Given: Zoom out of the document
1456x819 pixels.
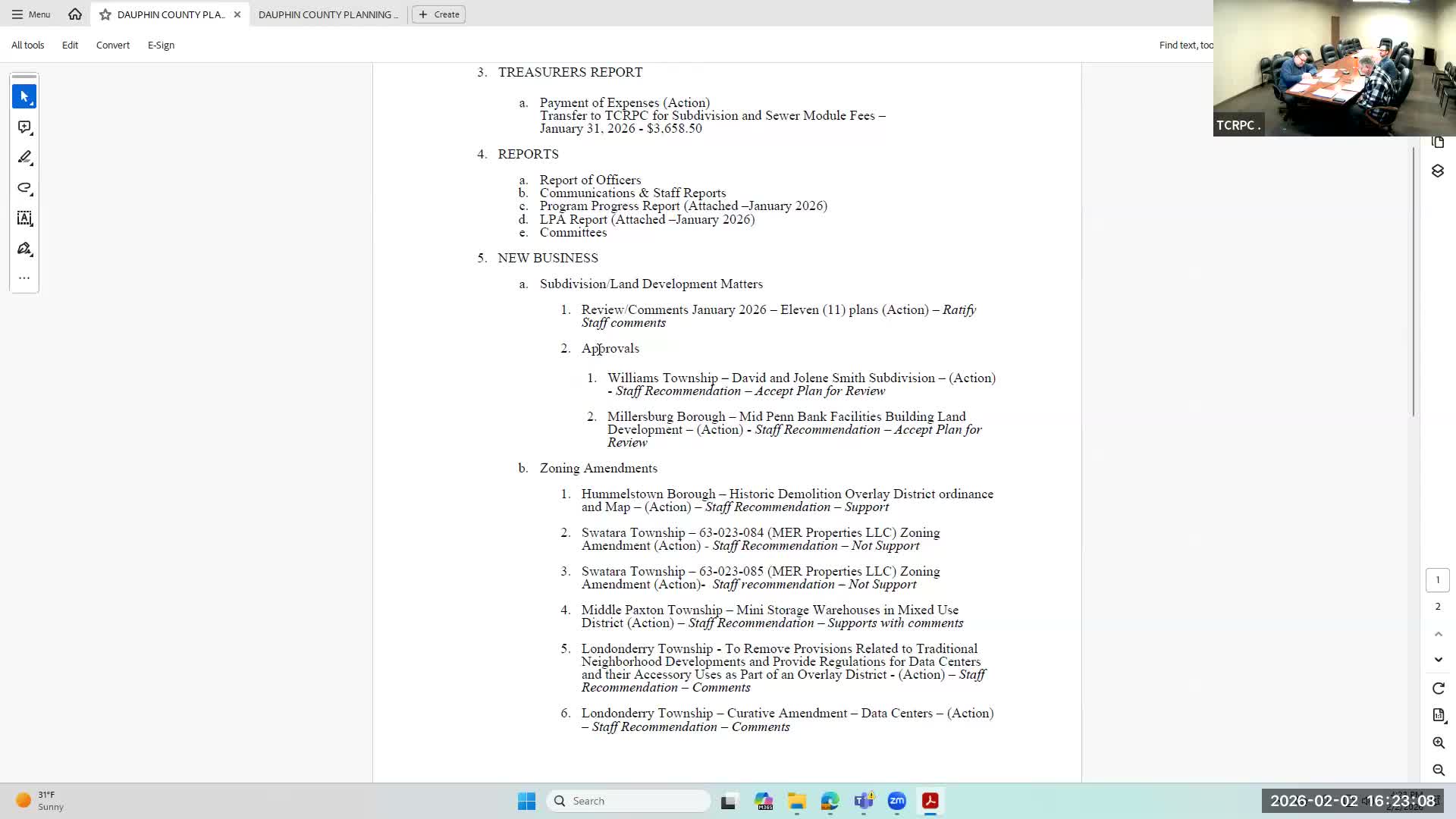Looking at the screenshot, I should (x=1439, y=770).
